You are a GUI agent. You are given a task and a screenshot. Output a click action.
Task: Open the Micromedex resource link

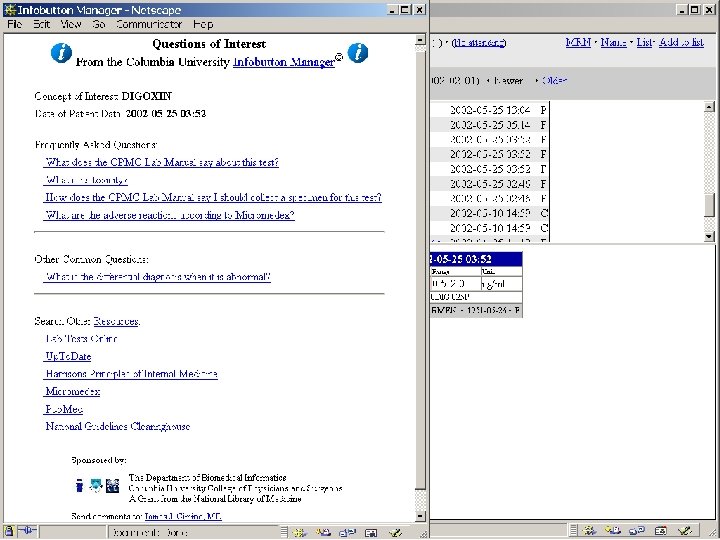(73, 392)
